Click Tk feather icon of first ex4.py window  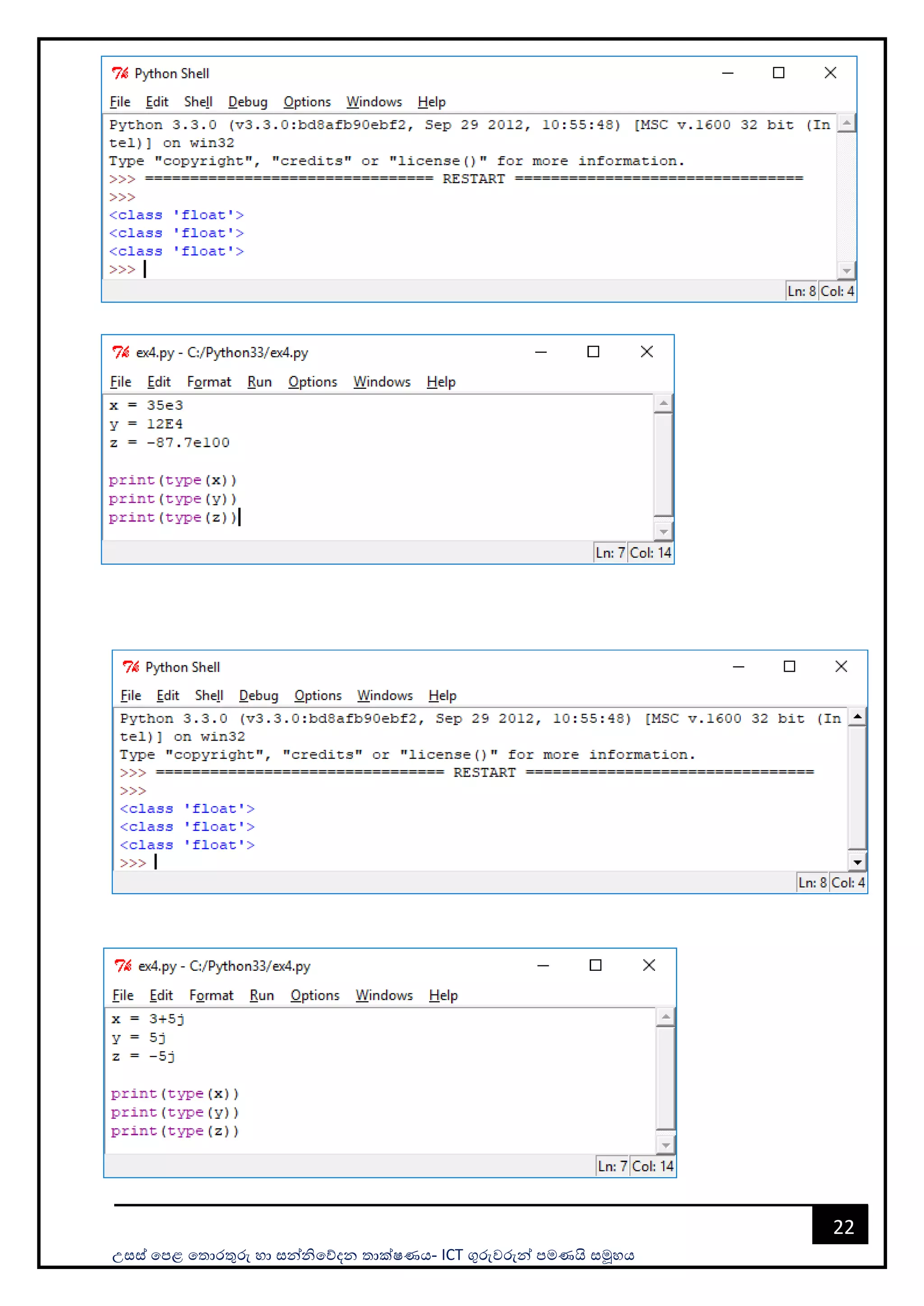pos(121,352)
